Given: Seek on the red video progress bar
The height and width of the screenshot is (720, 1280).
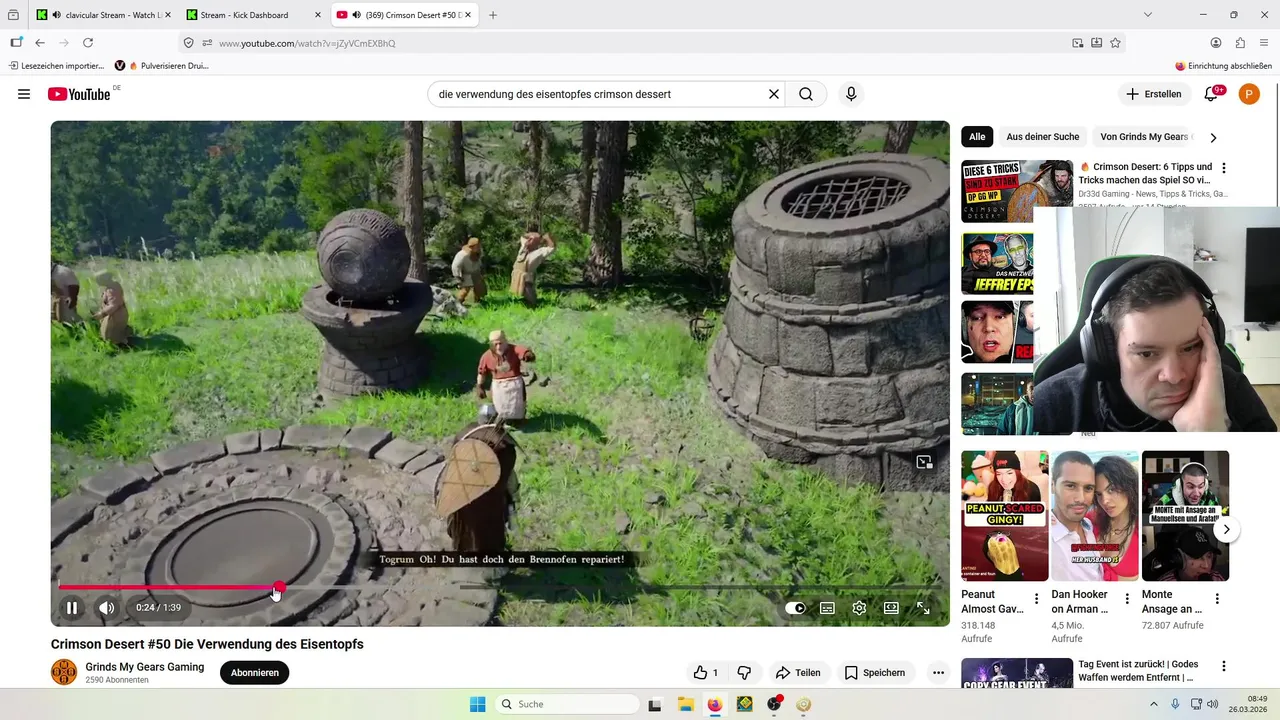Looking at the screenshot, I should pyautogui.click(x=500, y=587).
